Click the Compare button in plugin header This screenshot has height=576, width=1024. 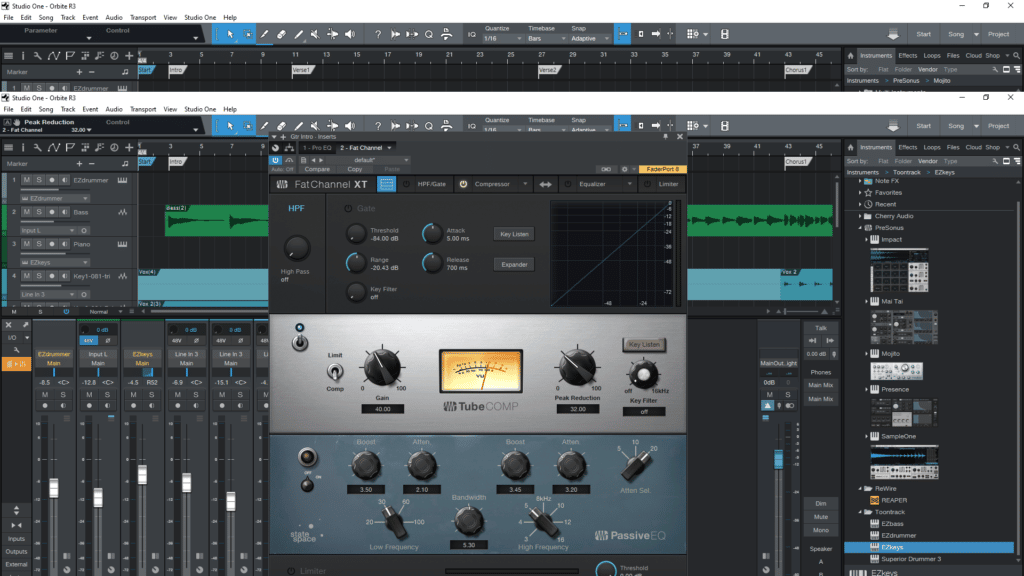point(317,169)
